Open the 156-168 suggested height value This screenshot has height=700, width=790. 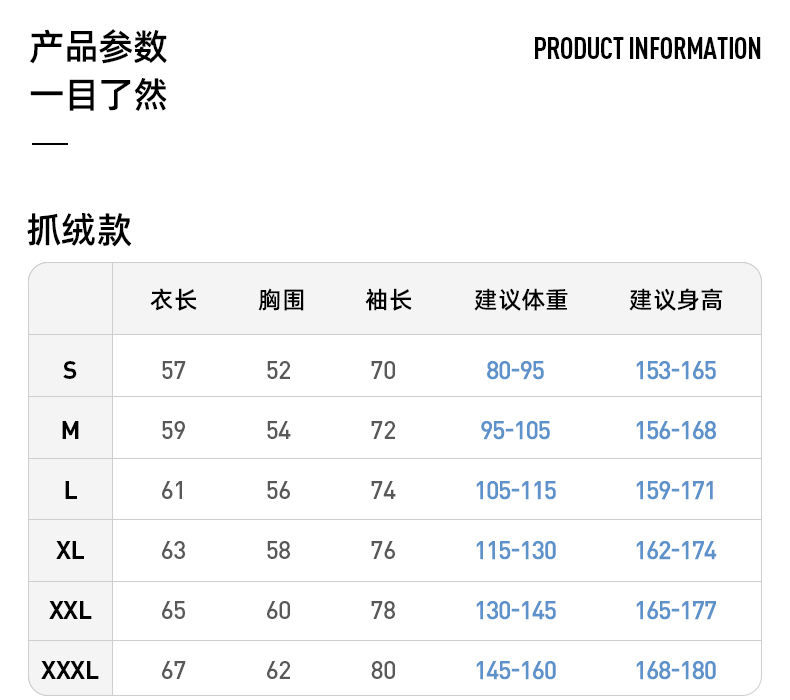click(676, 431)
